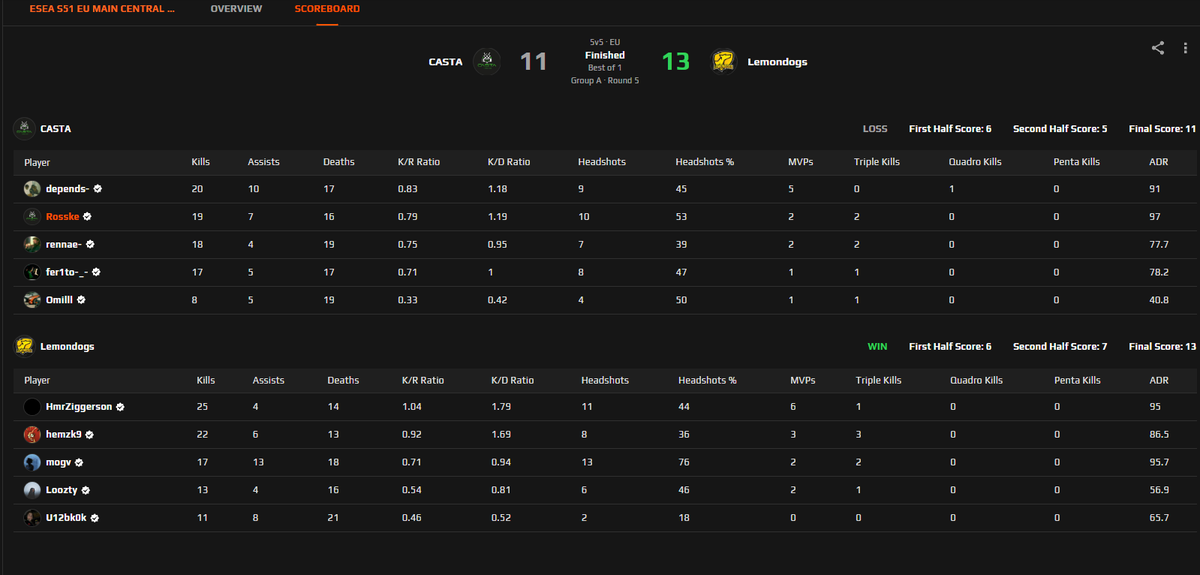Click mogv's headshot percentage 76

click(x=684, y=462)
